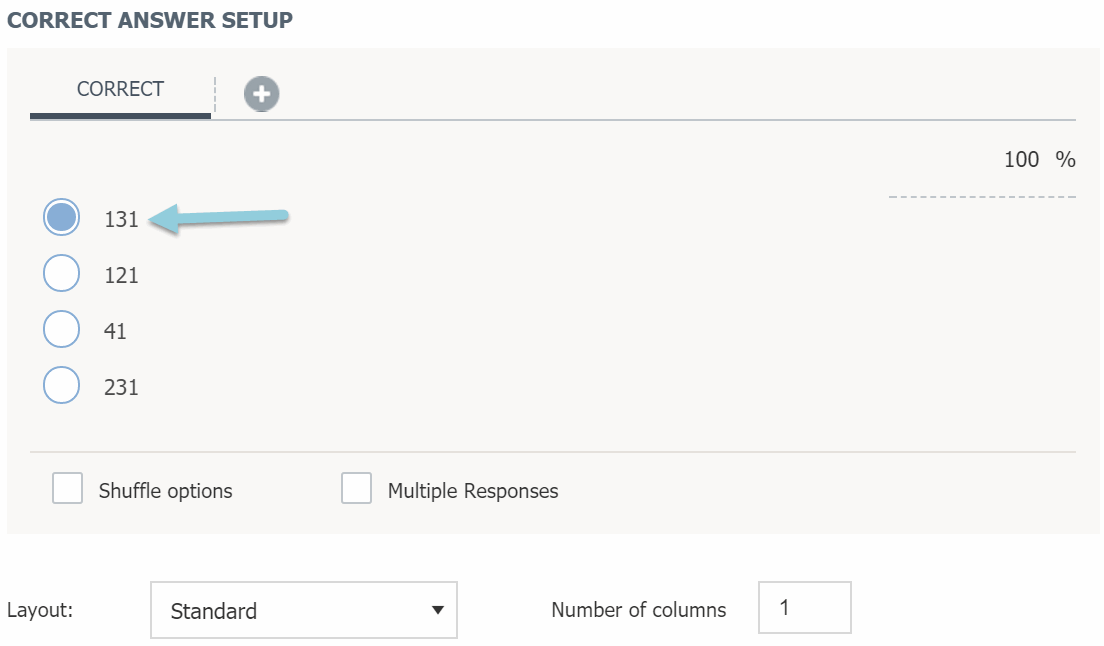Screen dimensions: 1104x646
Task: Pick the 231 radio button
Action: [61, 386]
